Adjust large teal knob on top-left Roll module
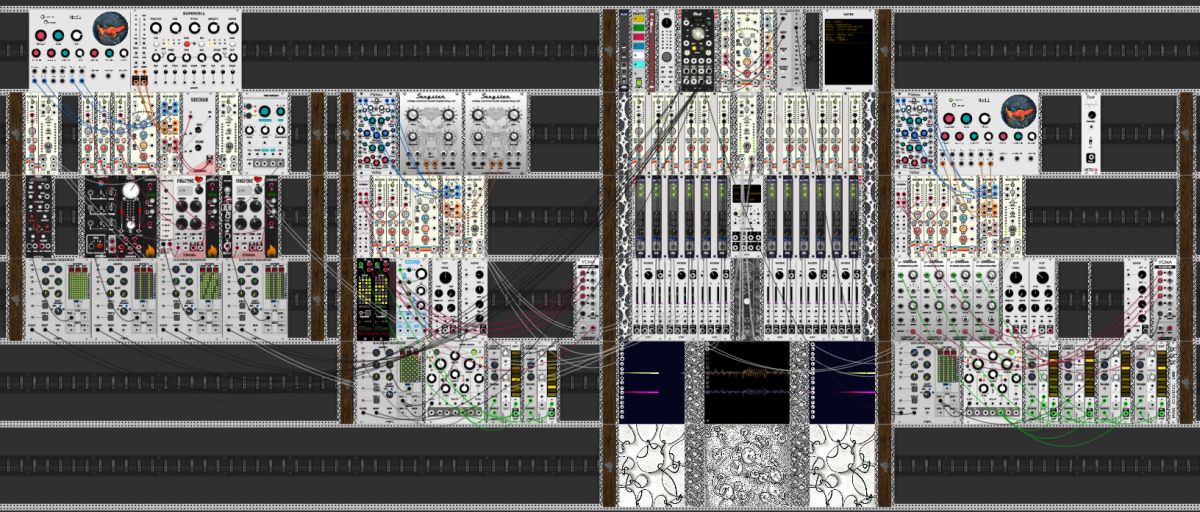This screenshot has height=512, width=1200. pyautogui.click(x=58, y=35)
